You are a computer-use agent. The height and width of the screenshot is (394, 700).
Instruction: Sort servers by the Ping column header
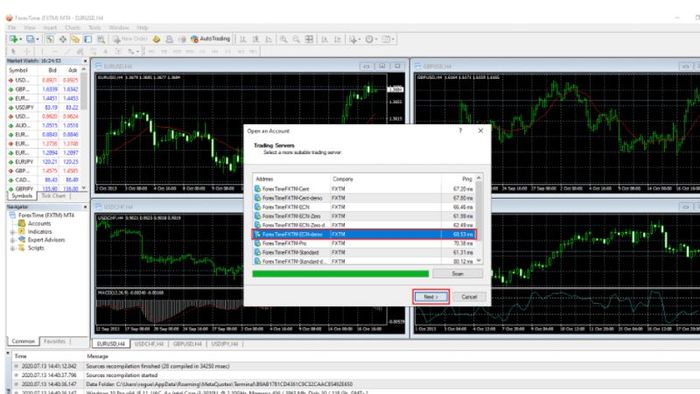pos(458,179)
